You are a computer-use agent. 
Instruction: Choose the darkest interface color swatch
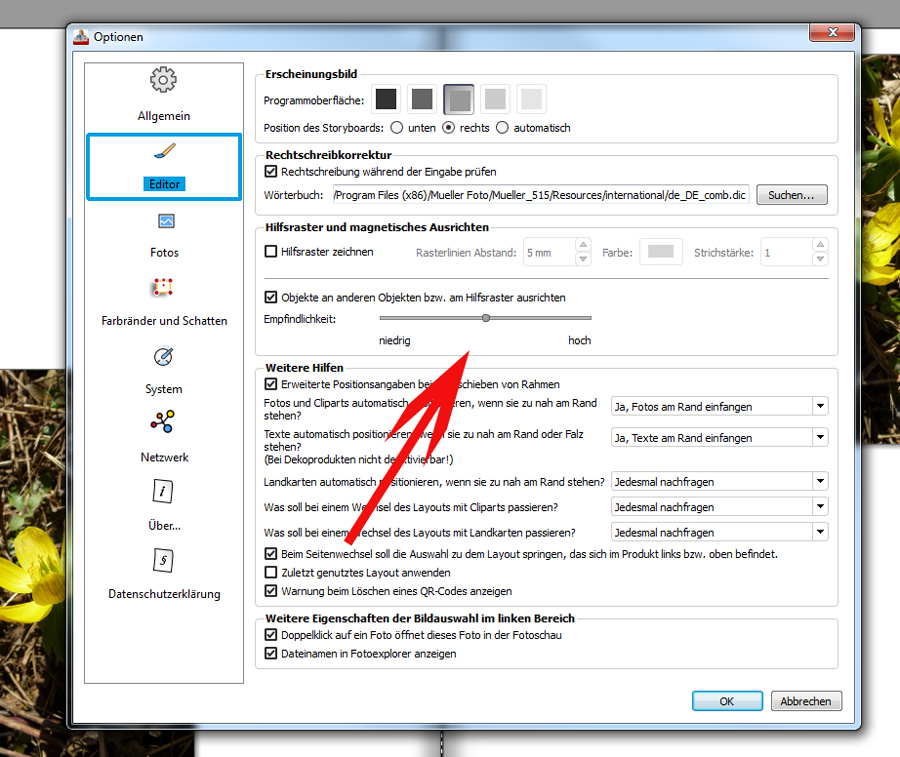coord(386,99)
